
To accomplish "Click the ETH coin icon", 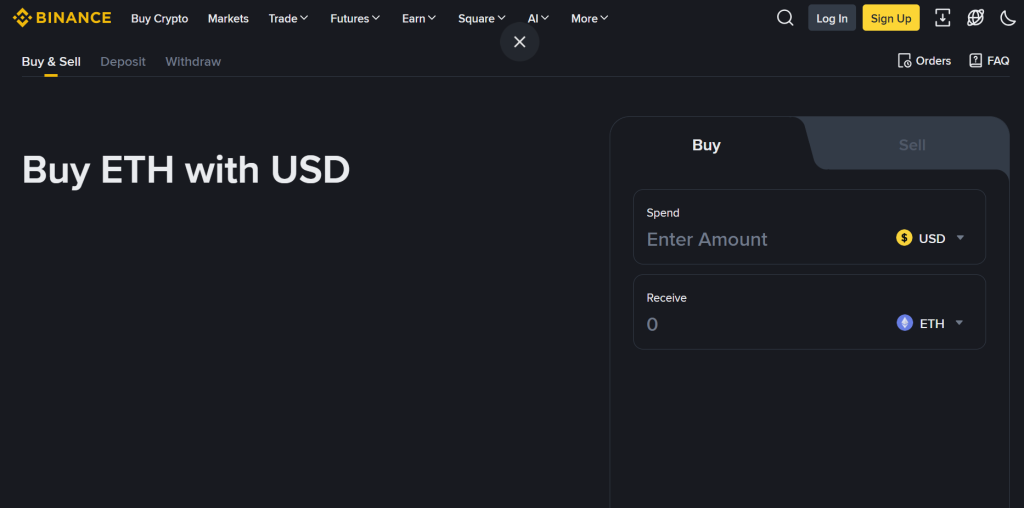I will click(904, 323).
